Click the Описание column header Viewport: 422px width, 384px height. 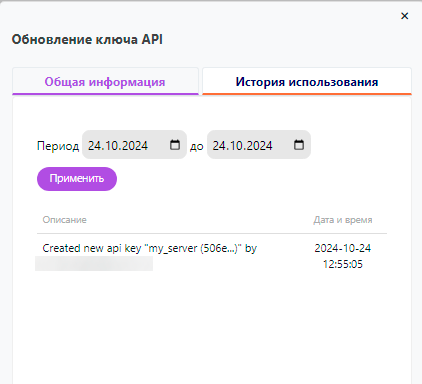[x=65, y=220]
